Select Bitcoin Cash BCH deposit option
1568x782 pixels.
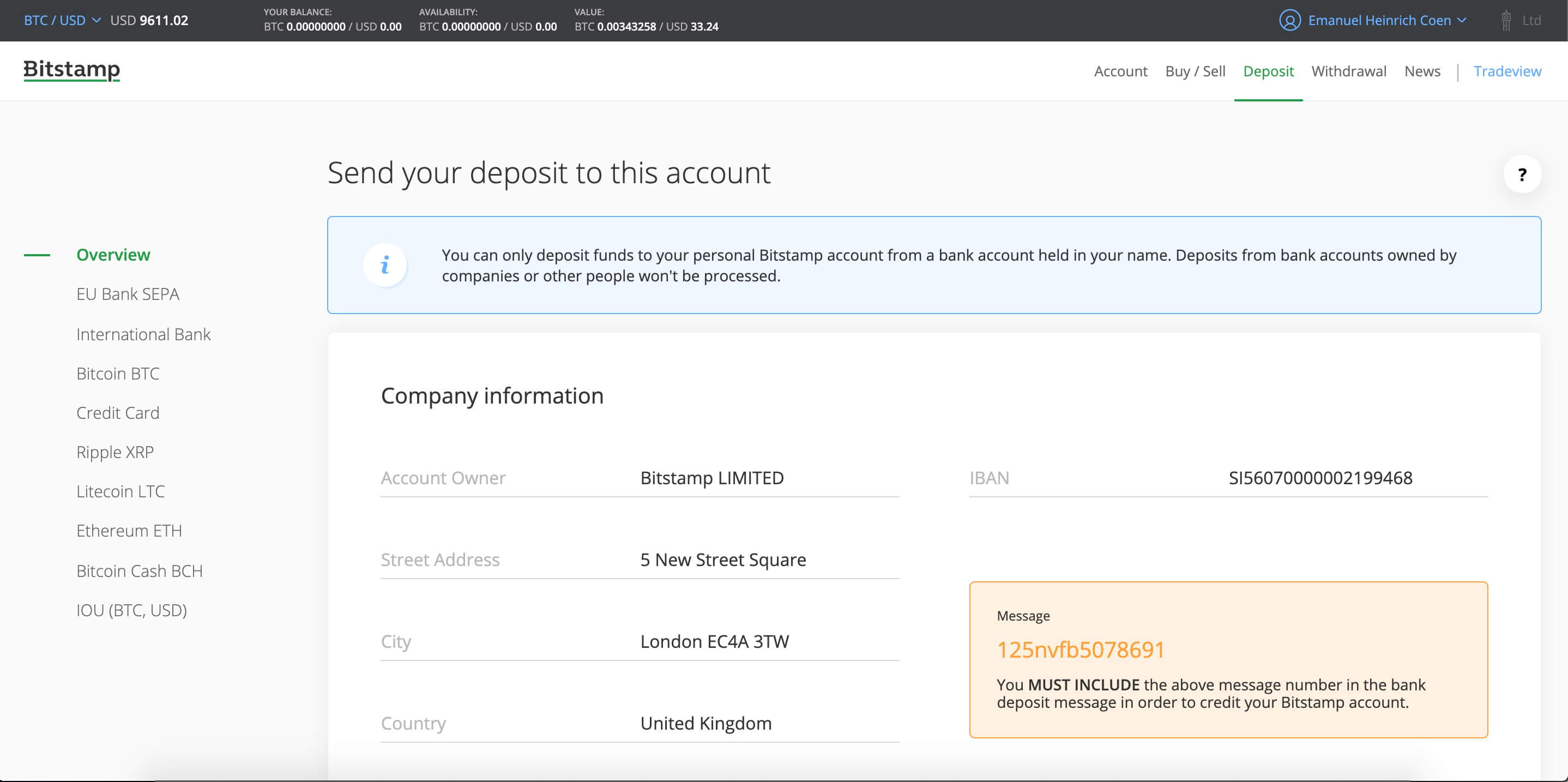point(140,570)
